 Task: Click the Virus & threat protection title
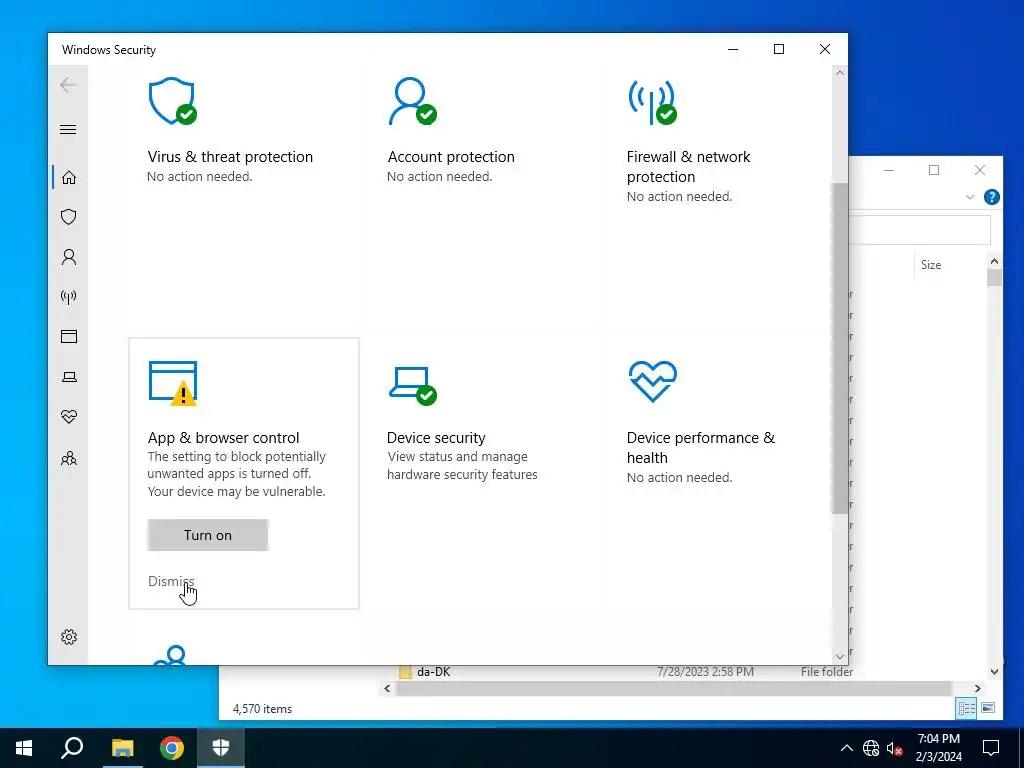click(x=230, y=157)
